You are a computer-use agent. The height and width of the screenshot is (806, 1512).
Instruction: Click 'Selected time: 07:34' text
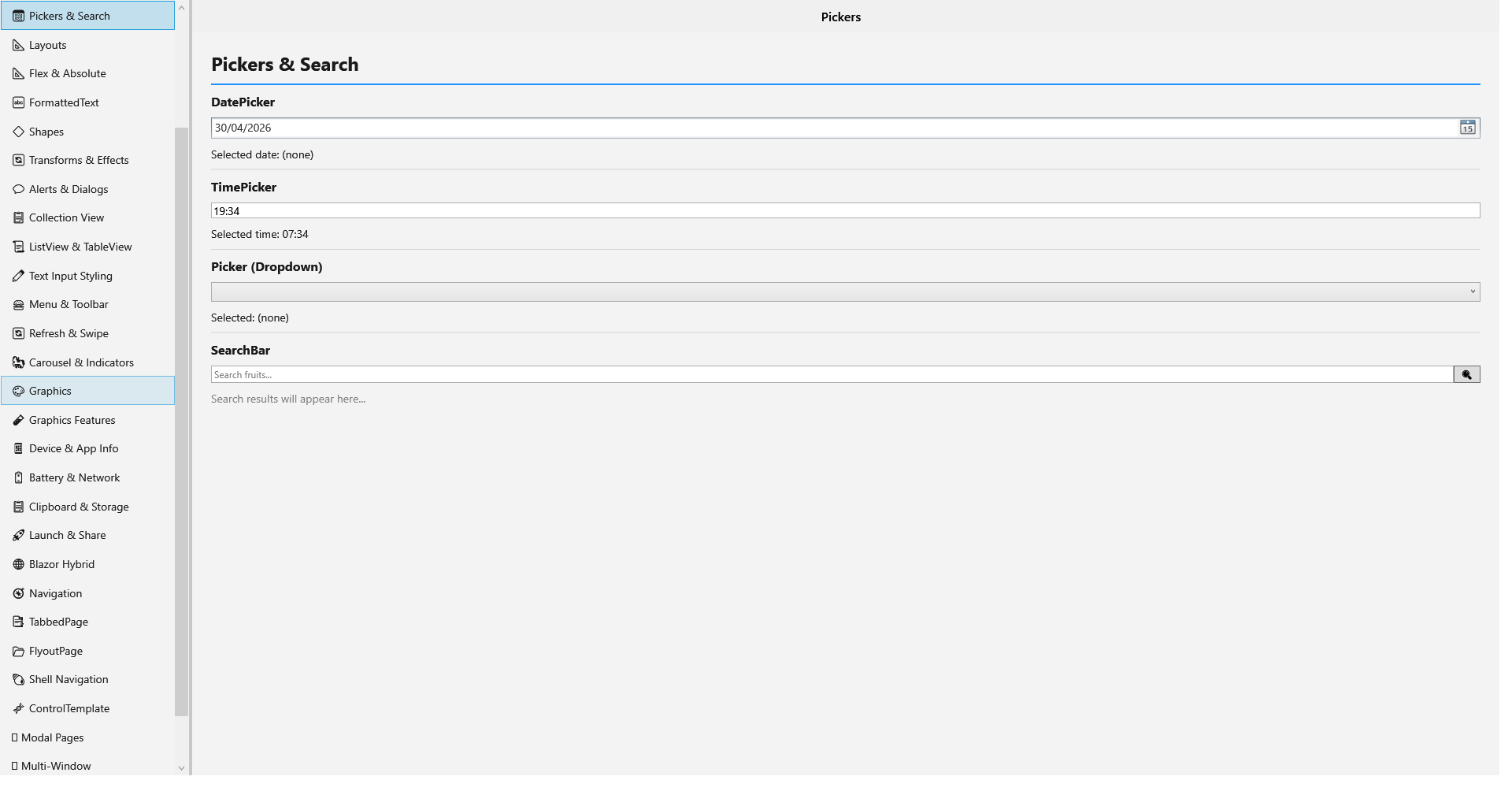pyautogui.click(x=260, y=234)
